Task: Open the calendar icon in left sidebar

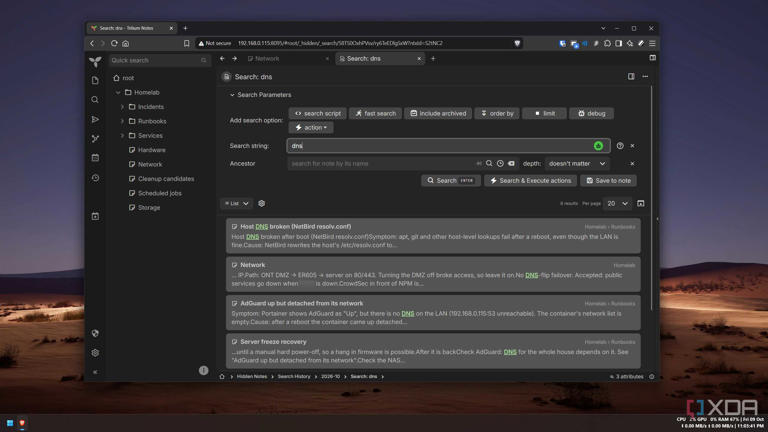Action: tap(95, 158)
